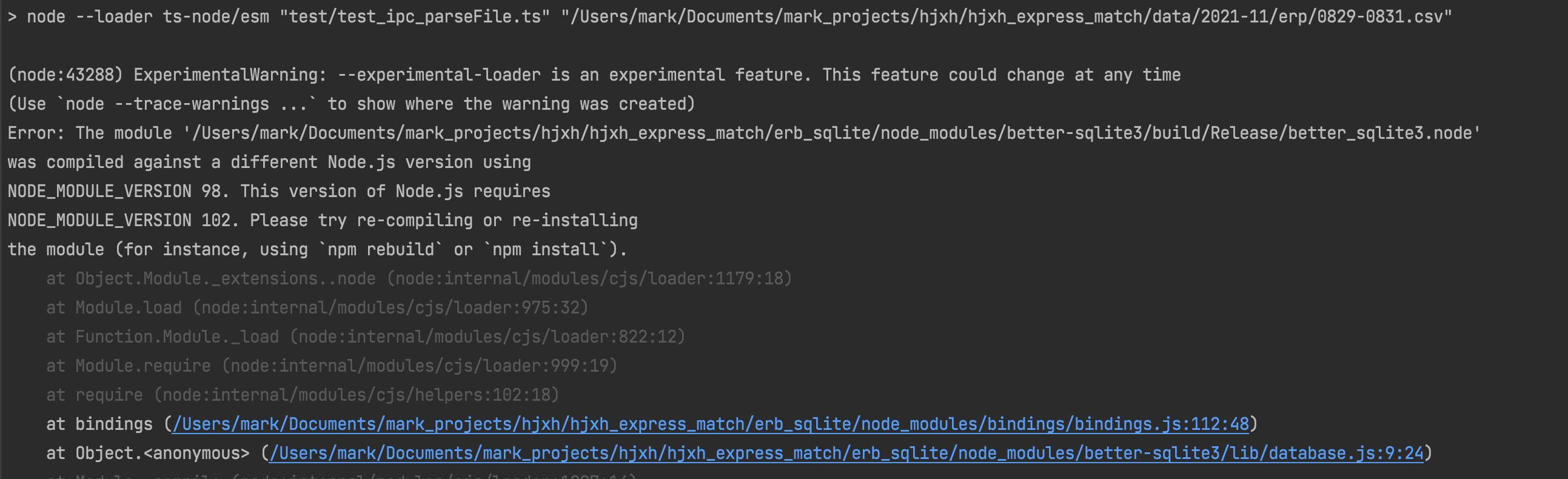Click the 'Error: The module' text
Viewport: 1568px width, 479px height.
tap(90, 133)
